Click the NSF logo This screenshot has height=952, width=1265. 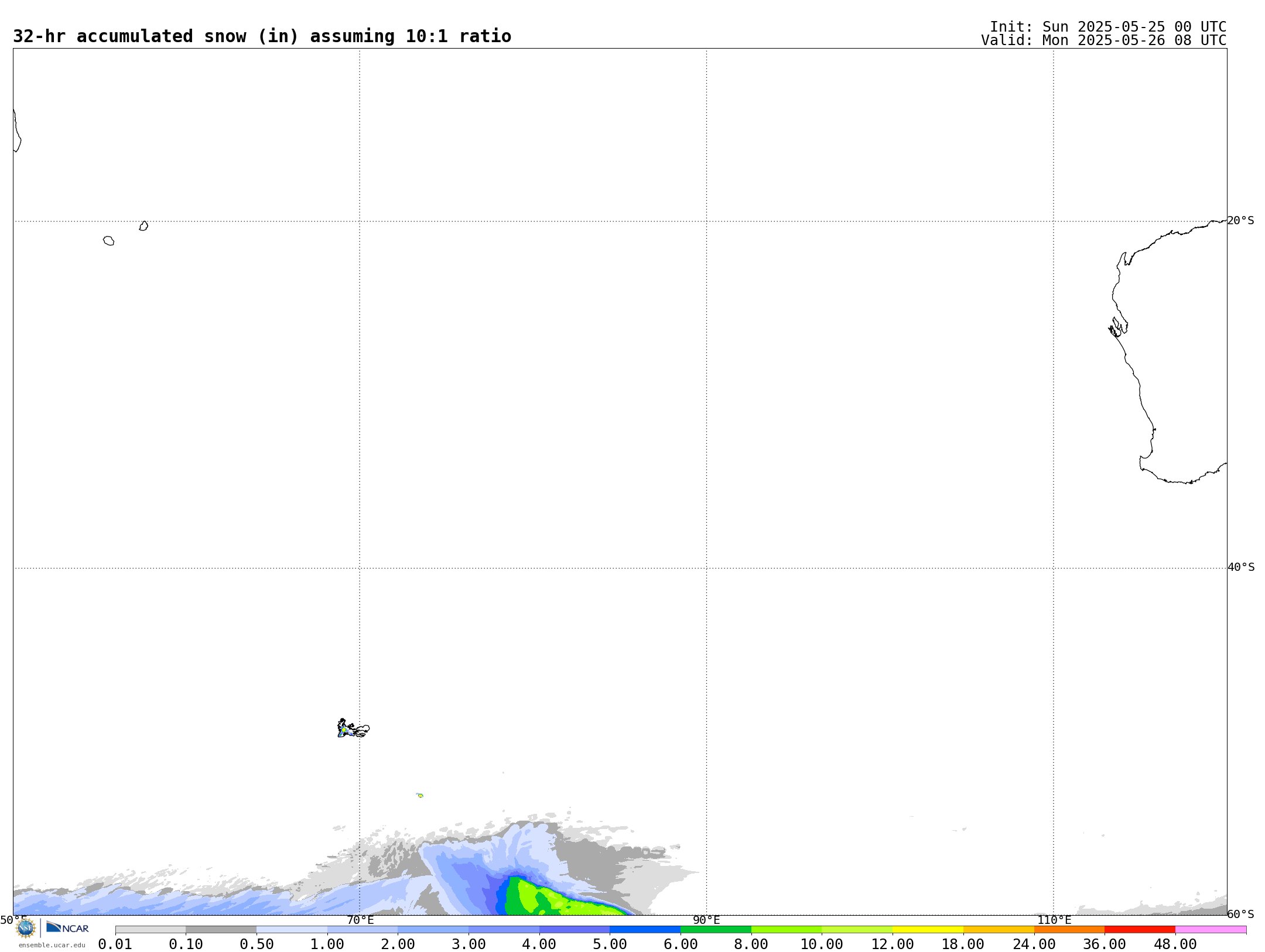(26, 928)
